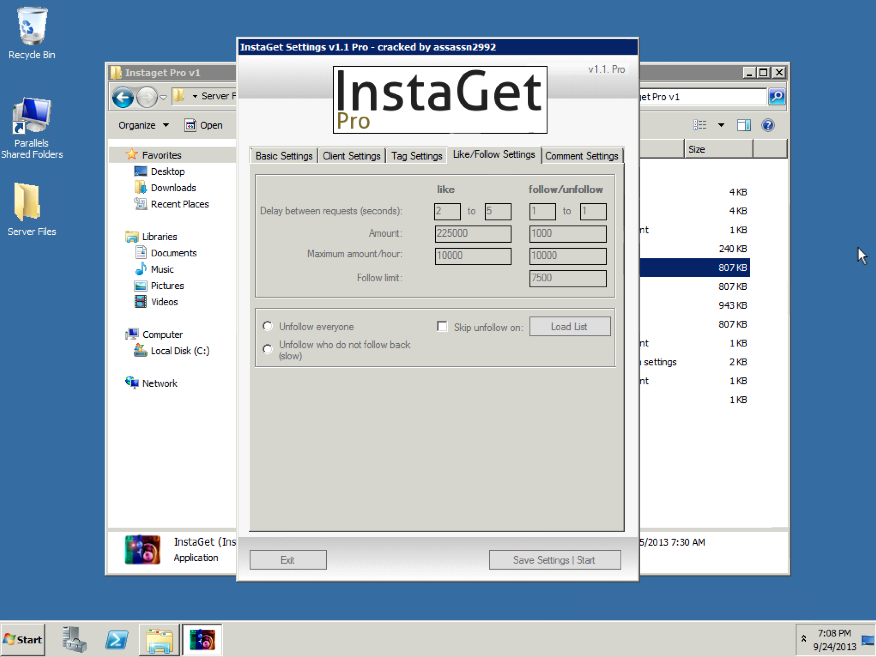This screenshot has height=657, width=876.
Task: Click the like delay minimum field
Action: coord(447,211)
